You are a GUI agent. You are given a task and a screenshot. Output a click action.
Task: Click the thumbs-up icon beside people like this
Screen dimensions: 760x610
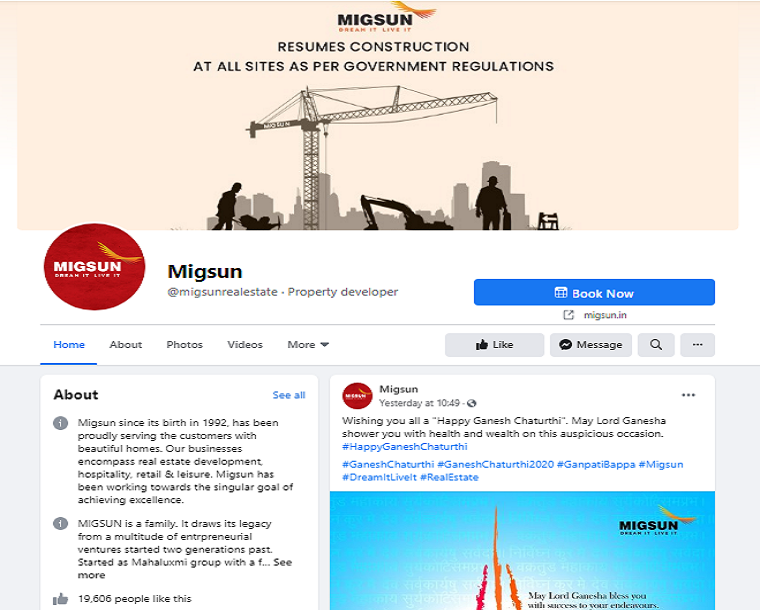tap(60, 599)
